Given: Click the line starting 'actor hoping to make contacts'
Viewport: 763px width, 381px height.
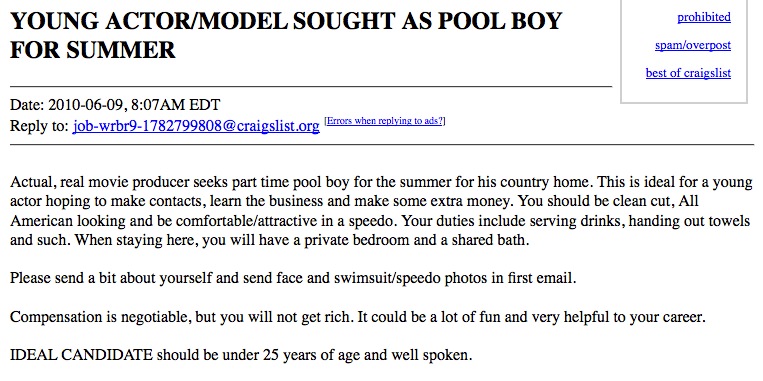Looking at the screenshot, I should click(354, 202).
